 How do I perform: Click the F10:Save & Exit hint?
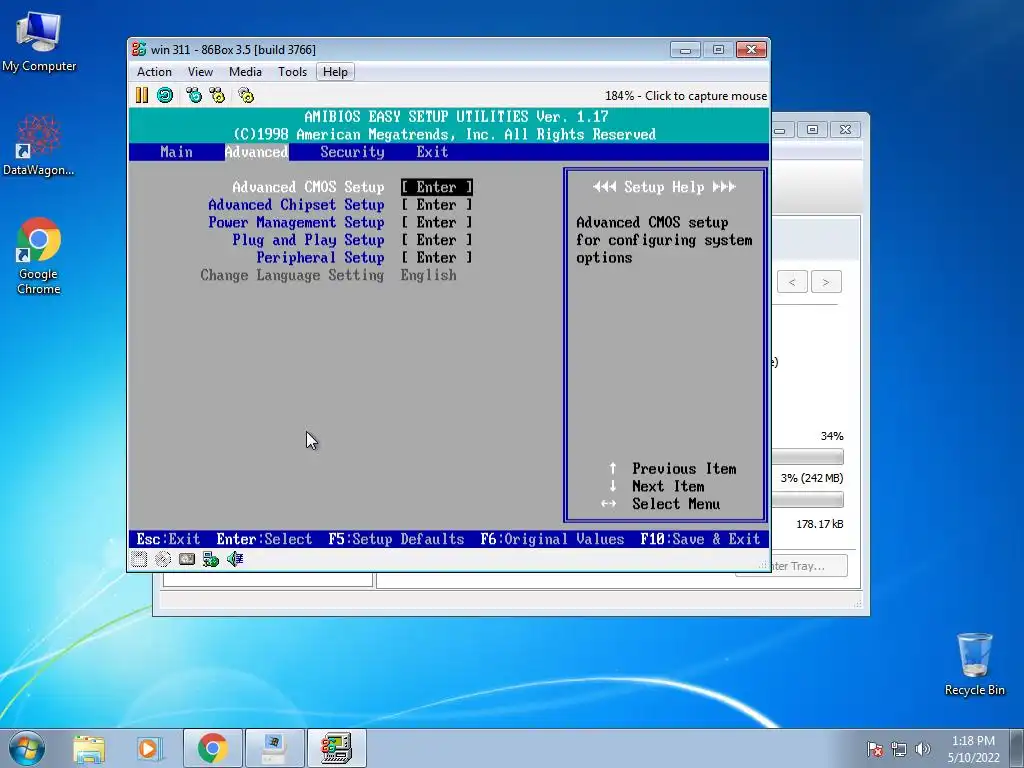click(700, 539)
